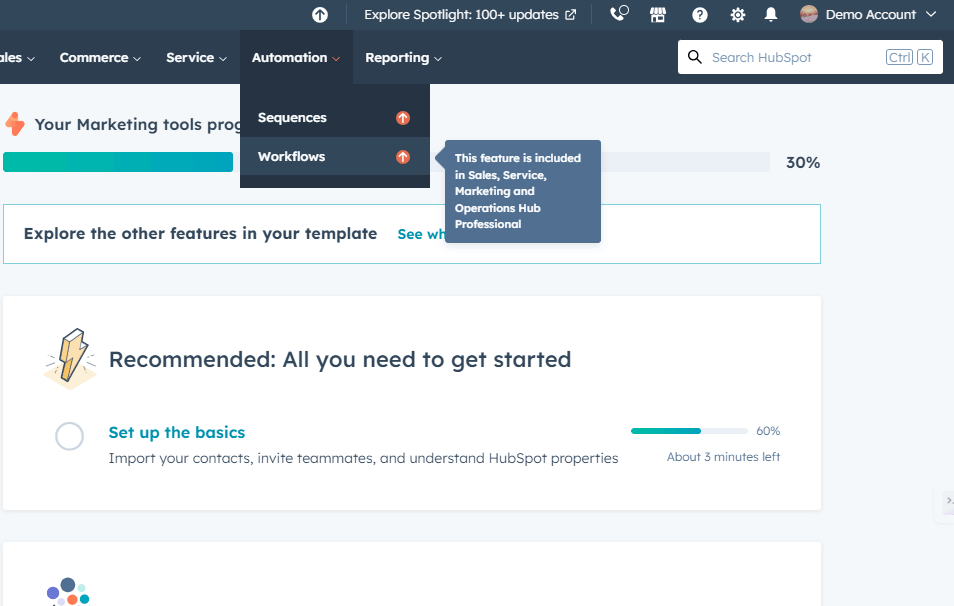Open the Set up the basics link

(176, 433)
